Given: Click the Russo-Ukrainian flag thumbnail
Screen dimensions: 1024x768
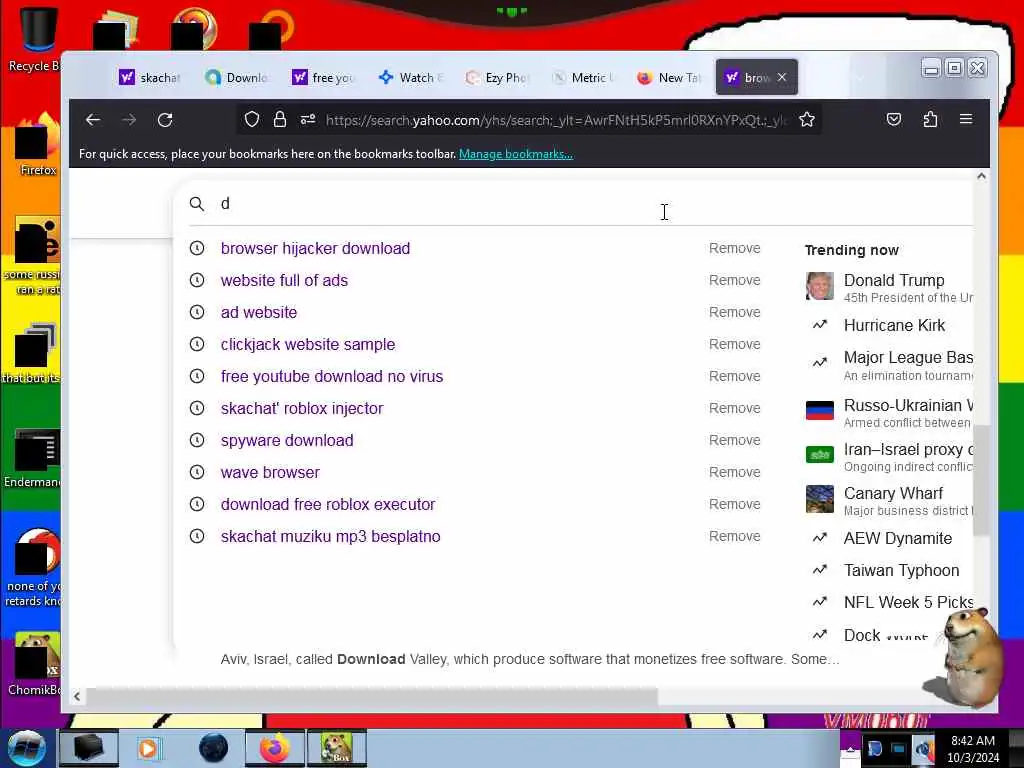Looking at the screenshot, I should point(820,410).
